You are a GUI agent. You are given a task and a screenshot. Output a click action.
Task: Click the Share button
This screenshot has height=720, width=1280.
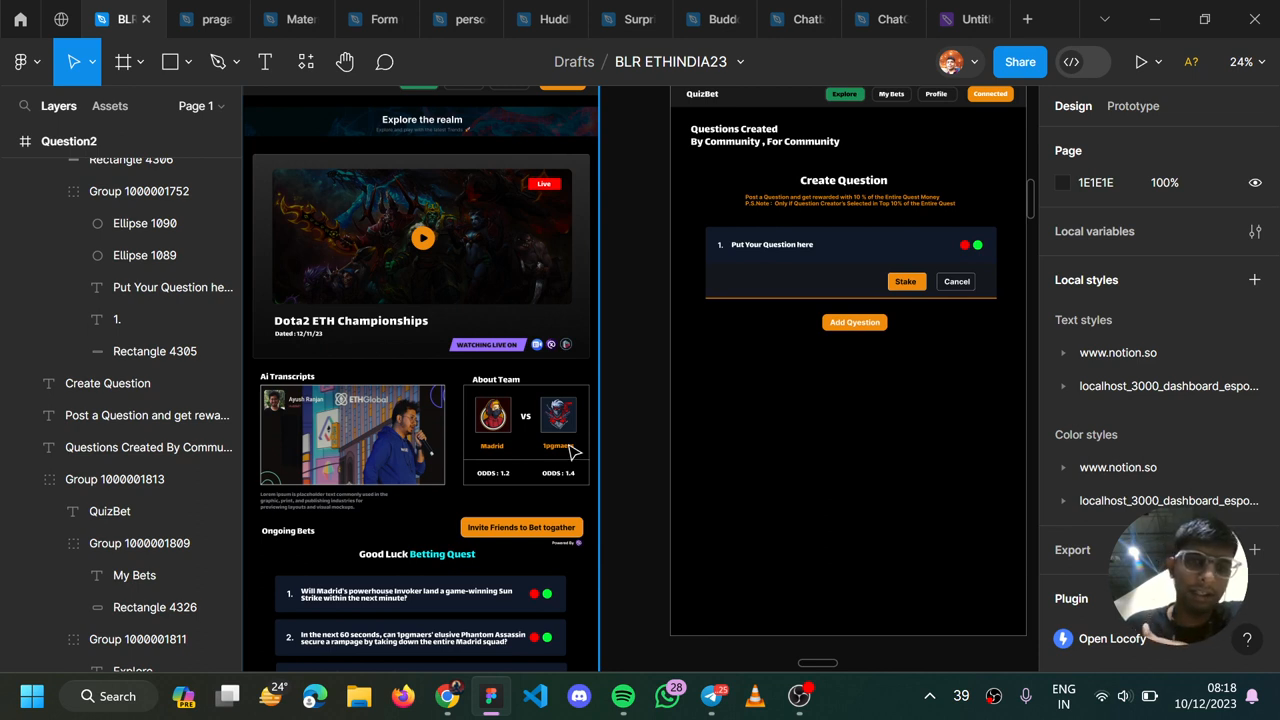(1020, 62)
